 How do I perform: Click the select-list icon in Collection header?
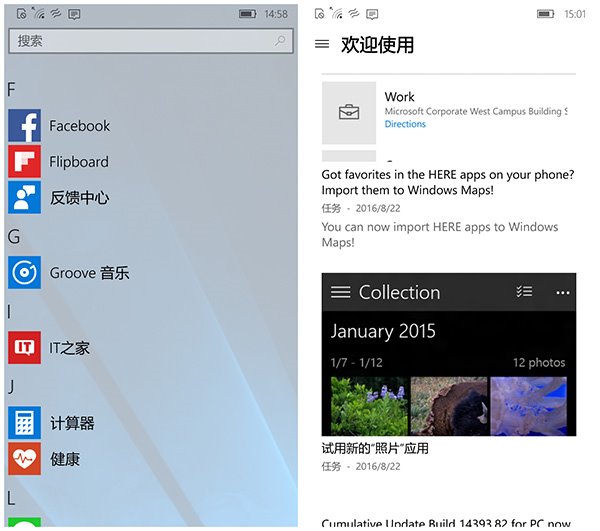click(524, 292)
